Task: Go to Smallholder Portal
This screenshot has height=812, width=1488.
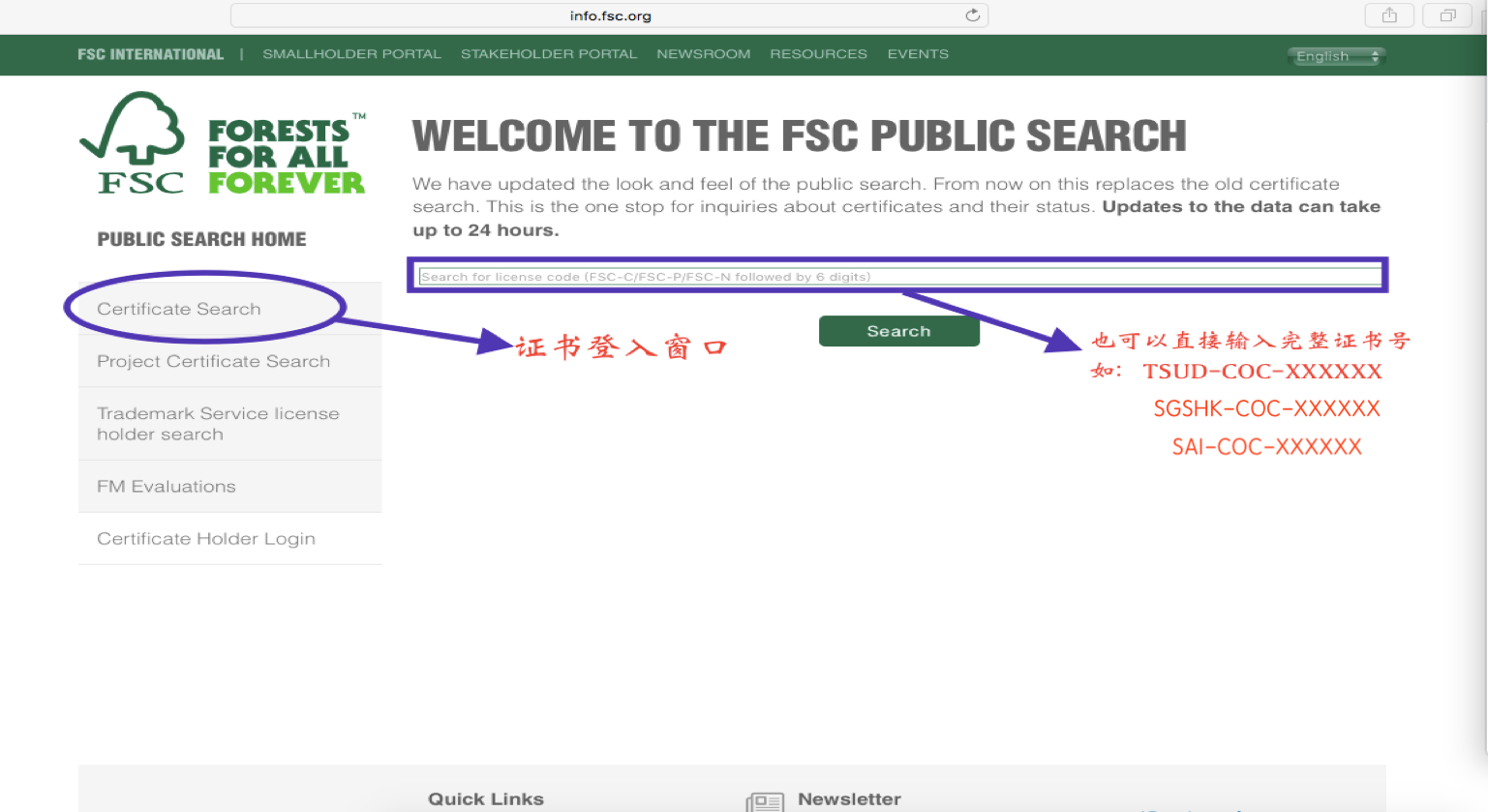Action: pos(351,54)
